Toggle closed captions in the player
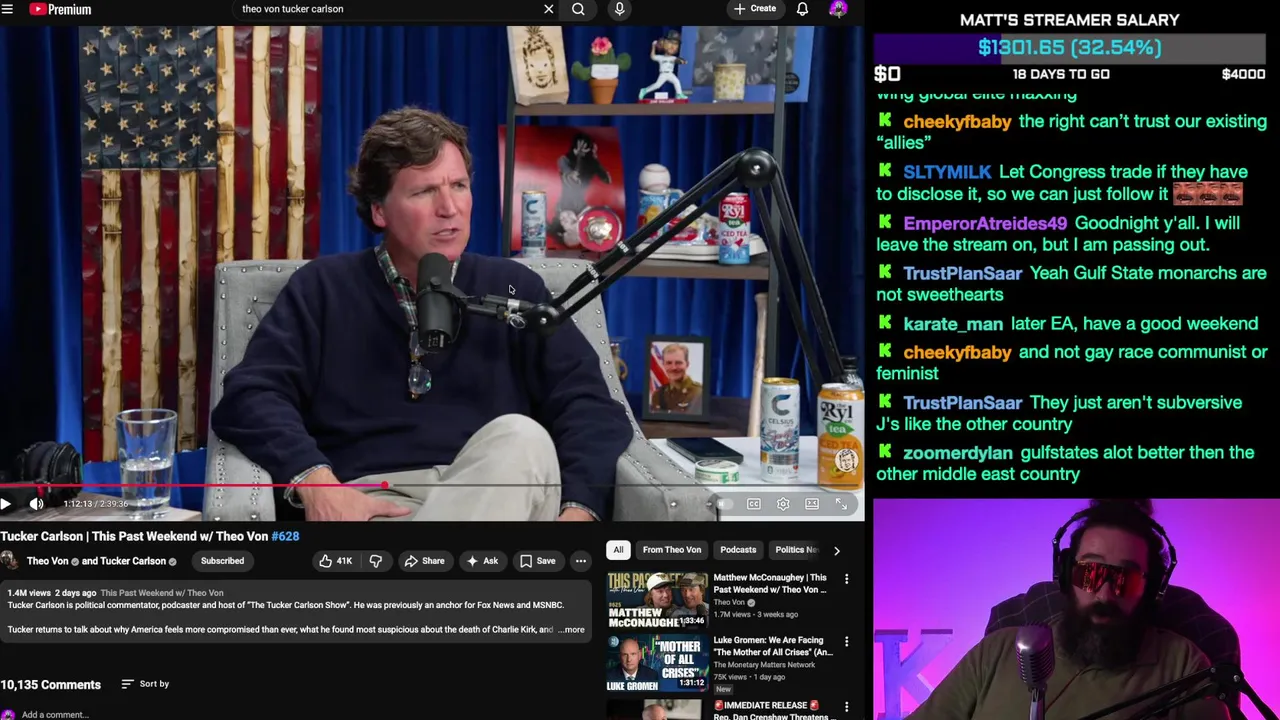This screenshot has width=1280, height=720. pos(754,504)
